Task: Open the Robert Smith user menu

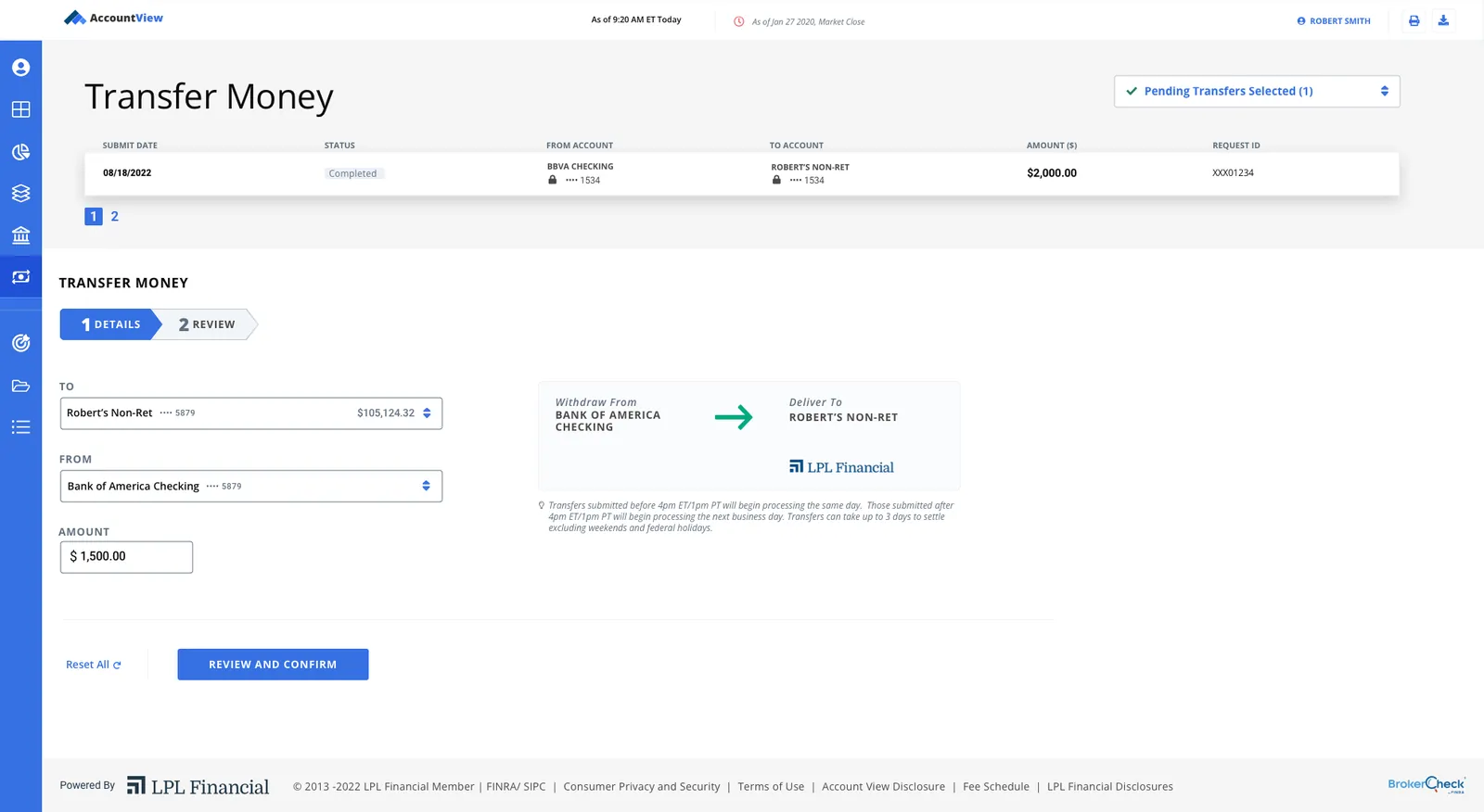Action: [x=1334, y=20]
